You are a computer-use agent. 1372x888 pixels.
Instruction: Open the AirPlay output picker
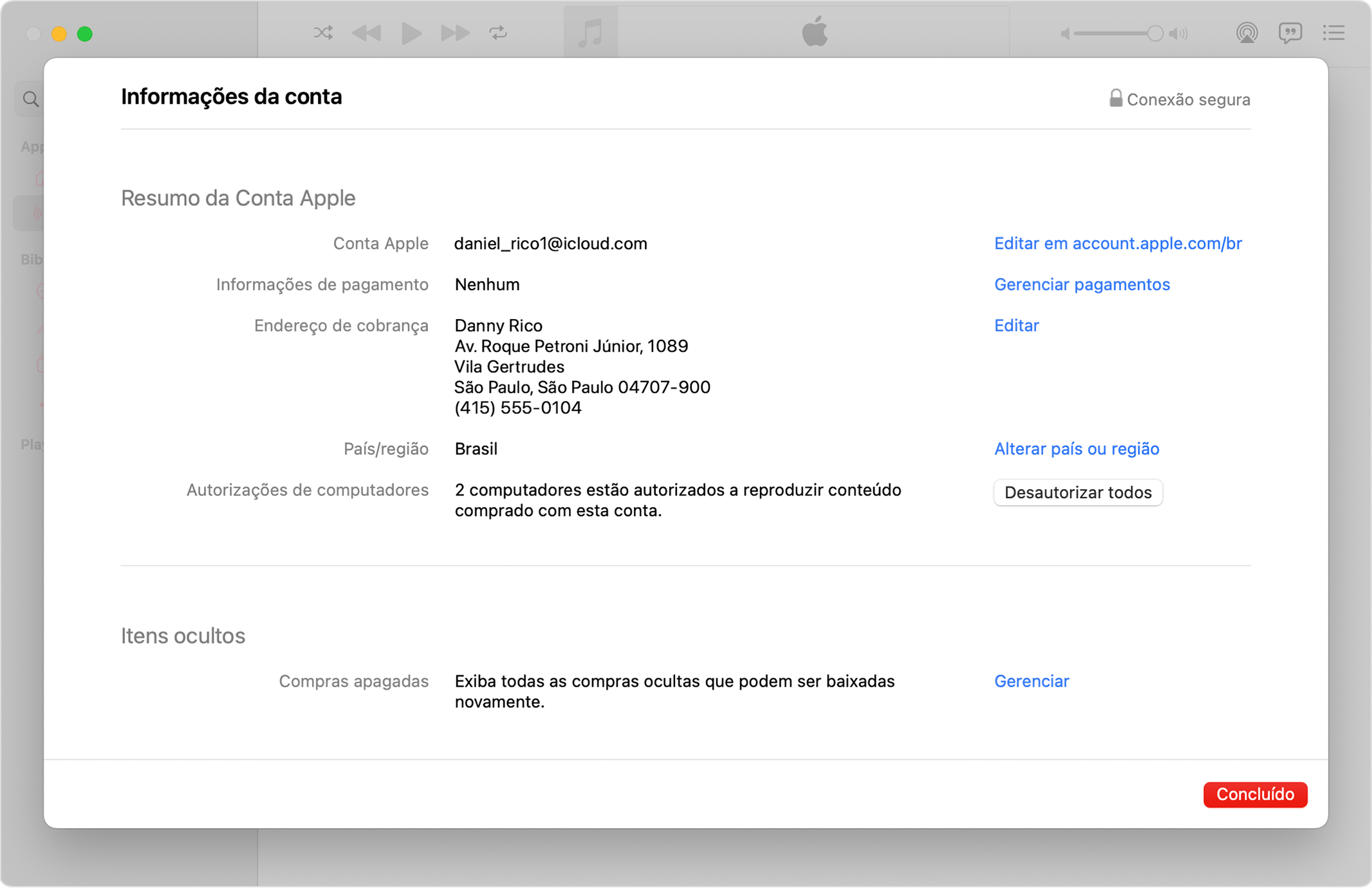[x=1247, y=33]
